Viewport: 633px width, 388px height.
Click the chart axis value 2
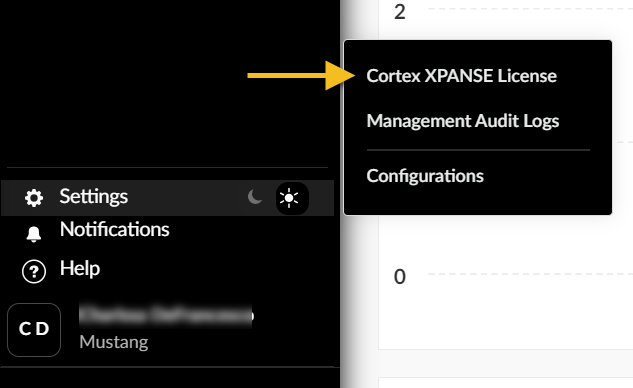400,12
